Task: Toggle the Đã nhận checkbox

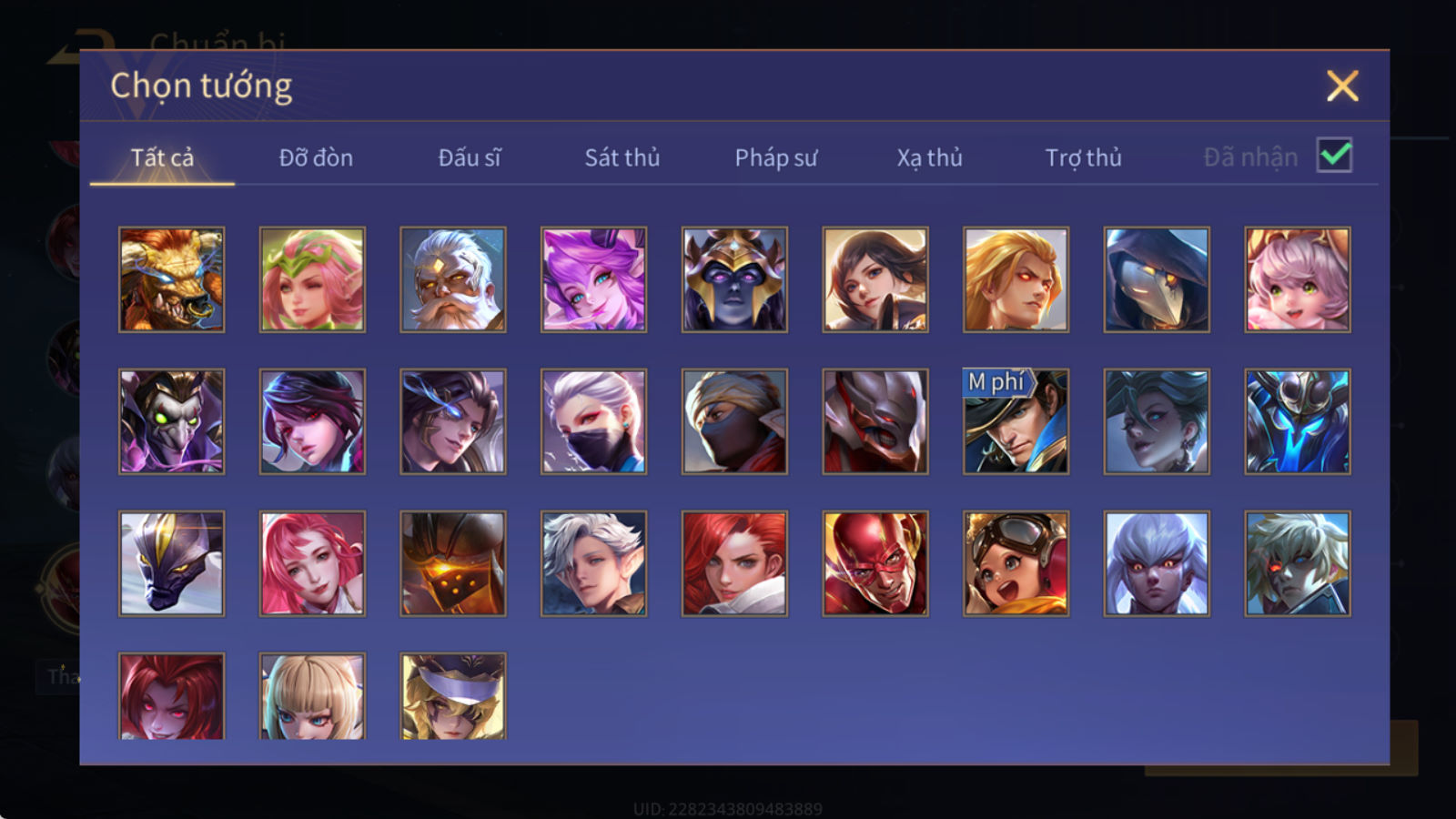Action: click(x=1334, y=156)
